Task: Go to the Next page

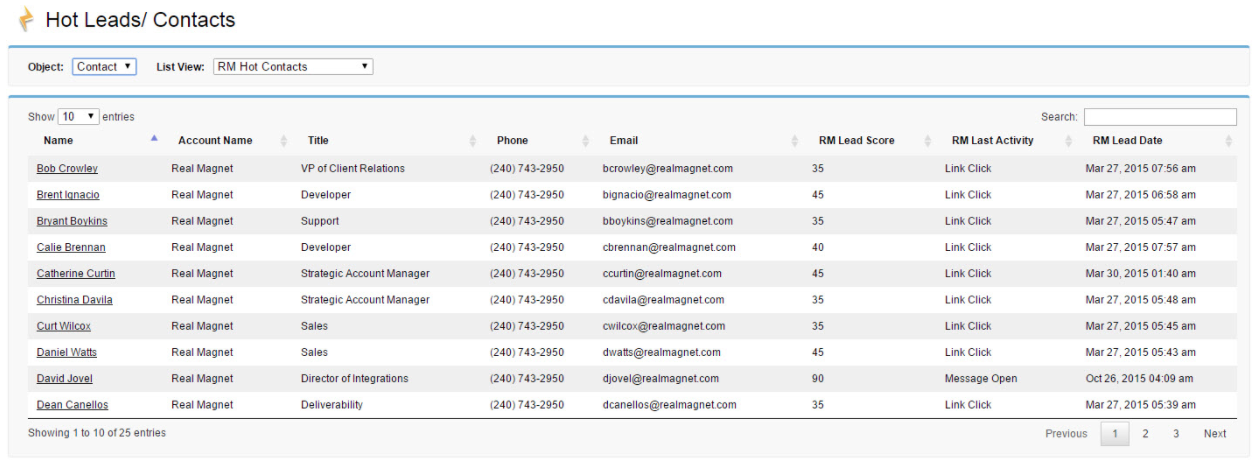Action: click(1215, 434)
